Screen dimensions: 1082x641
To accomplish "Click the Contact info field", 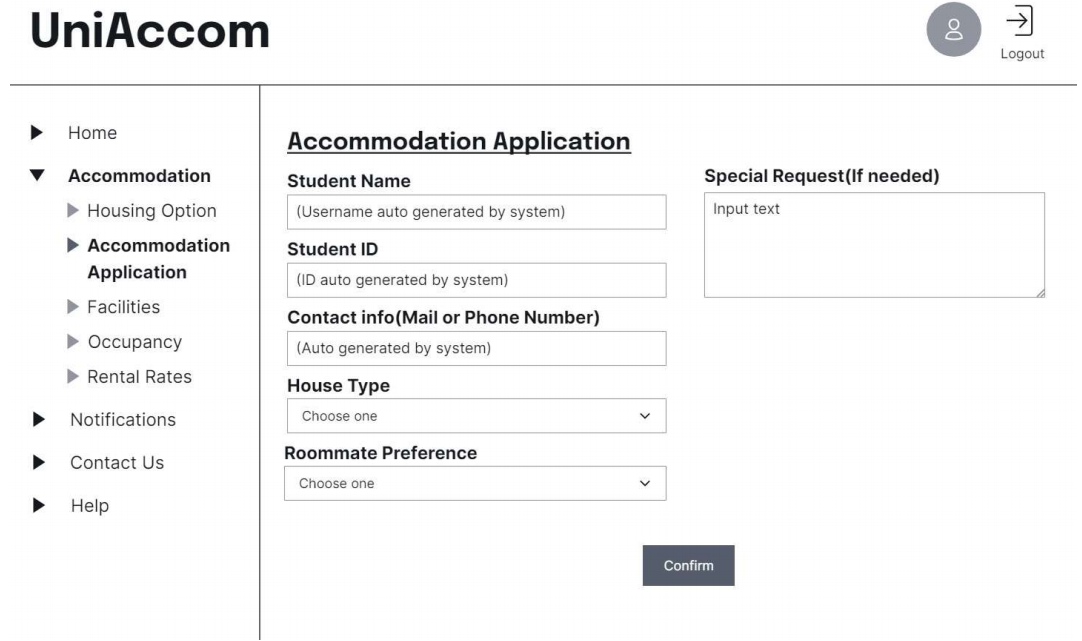I will pos(477,347).
